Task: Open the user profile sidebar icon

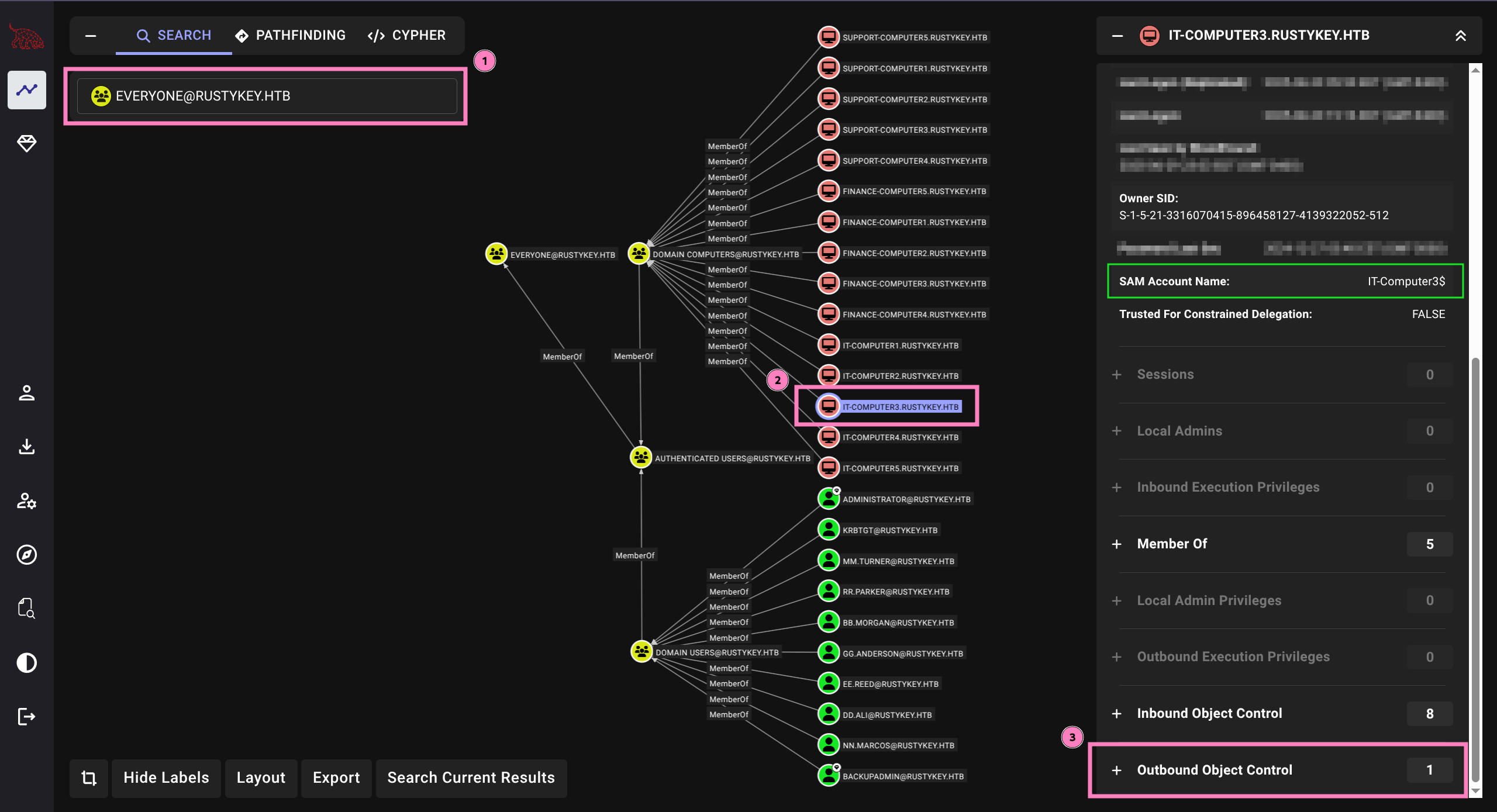Action: [x=27, y=393]
